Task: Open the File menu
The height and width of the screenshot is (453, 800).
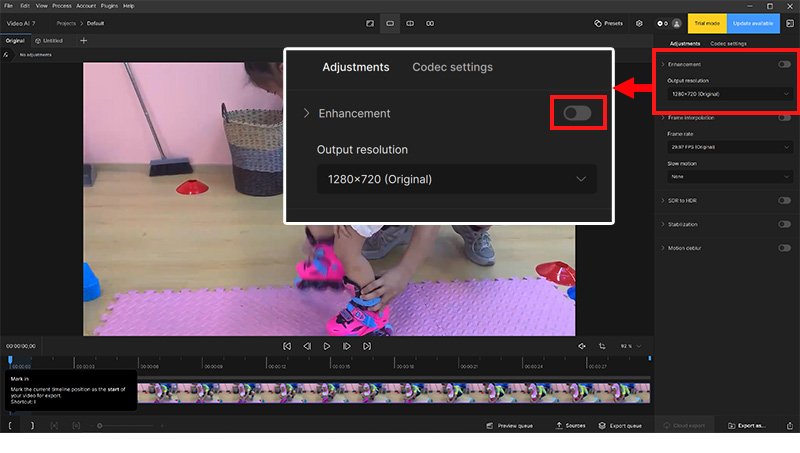Action: point(9,6)
